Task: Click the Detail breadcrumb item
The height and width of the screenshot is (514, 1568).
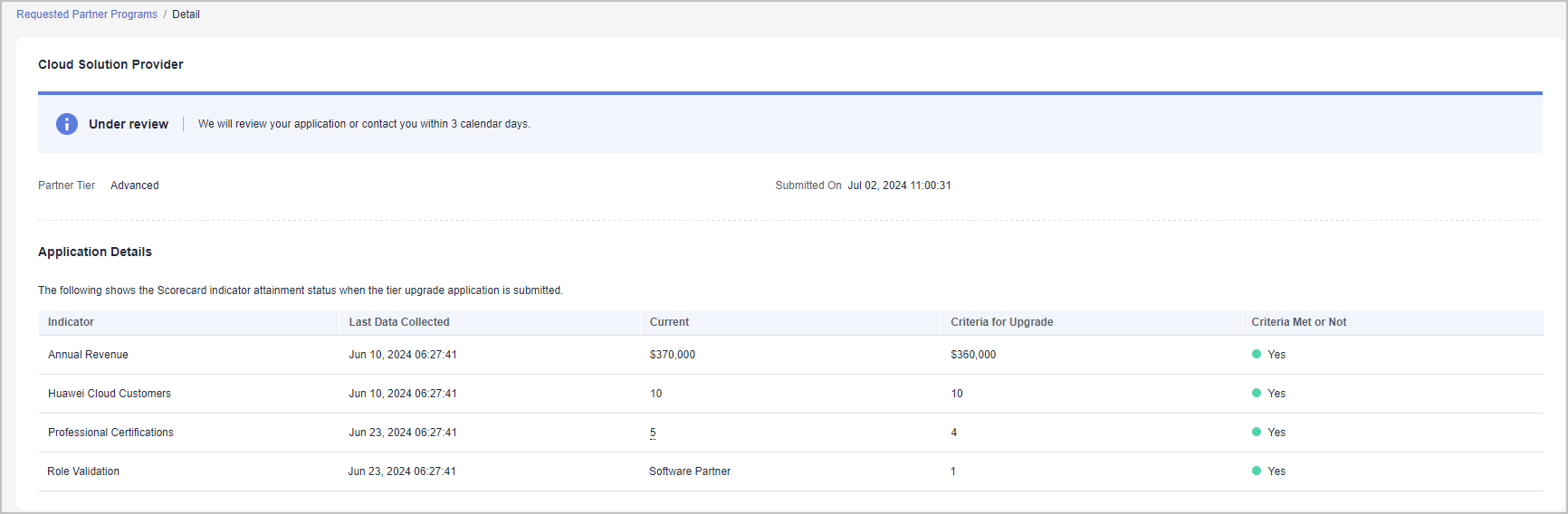Action: [x=186, y=14]
